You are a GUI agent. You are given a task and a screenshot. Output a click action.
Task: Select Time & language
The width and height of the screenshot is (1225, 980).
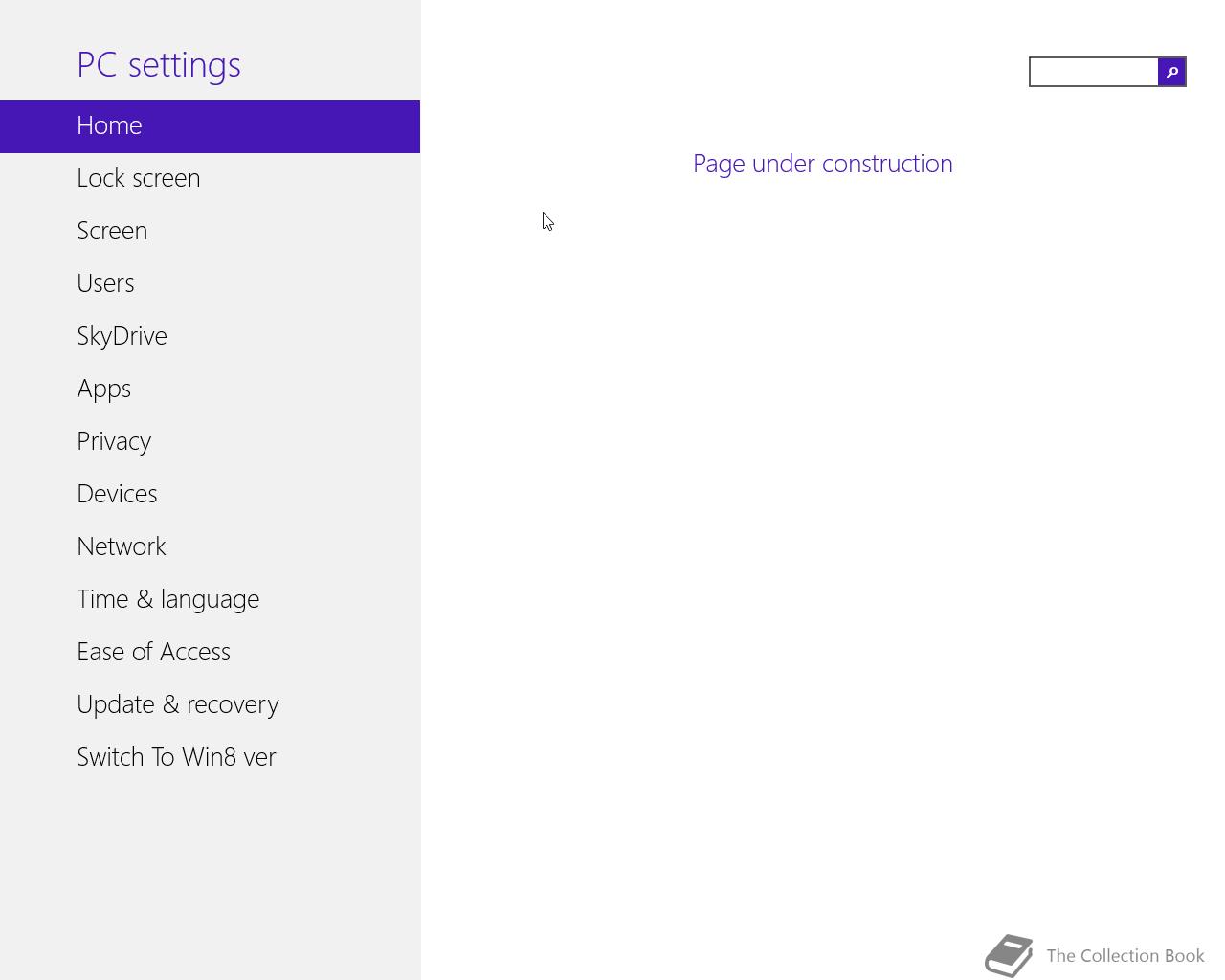(x=167, y=599)
